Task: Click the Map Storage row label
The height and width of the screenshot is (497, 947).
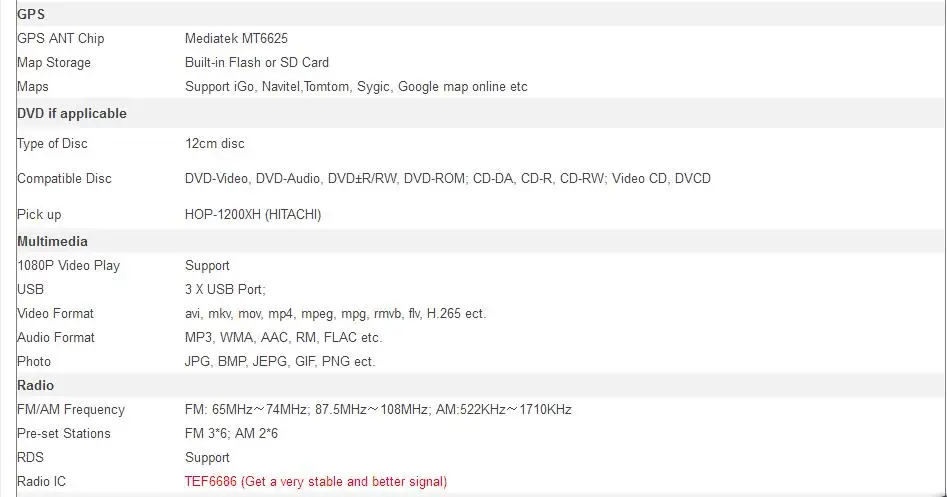Action: (54, 63)
